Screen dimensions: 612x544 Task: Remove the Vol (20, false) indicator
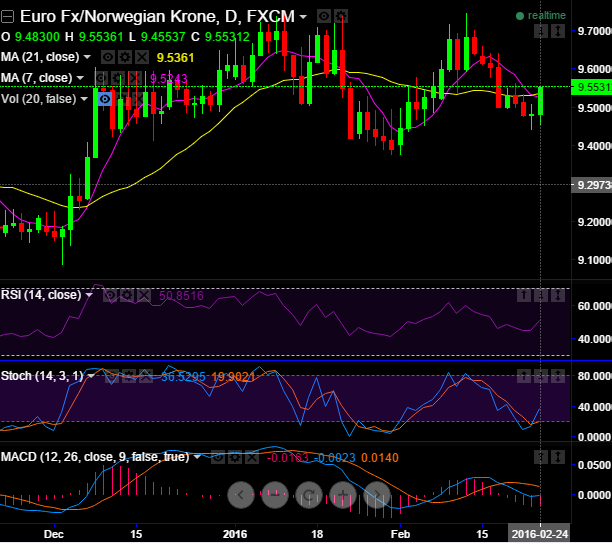coord(139,99)
